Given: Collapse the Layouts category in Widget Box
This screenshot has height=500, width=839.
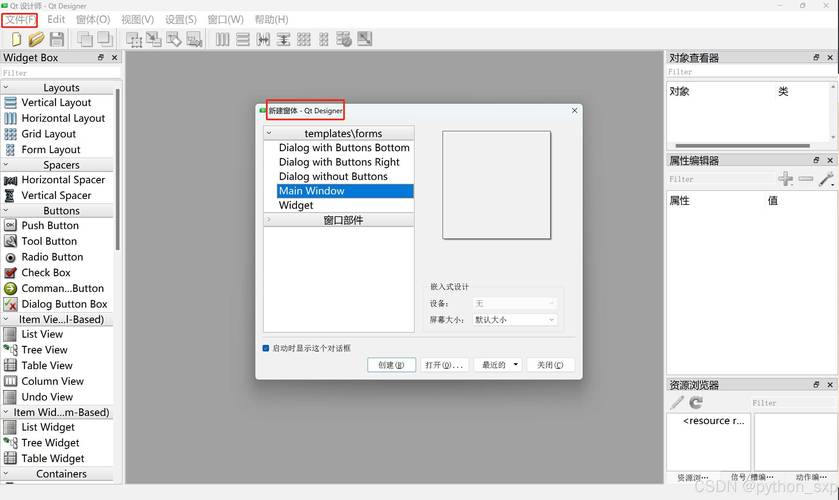Looking at the screenshot, I should click(x=6, y=87).
